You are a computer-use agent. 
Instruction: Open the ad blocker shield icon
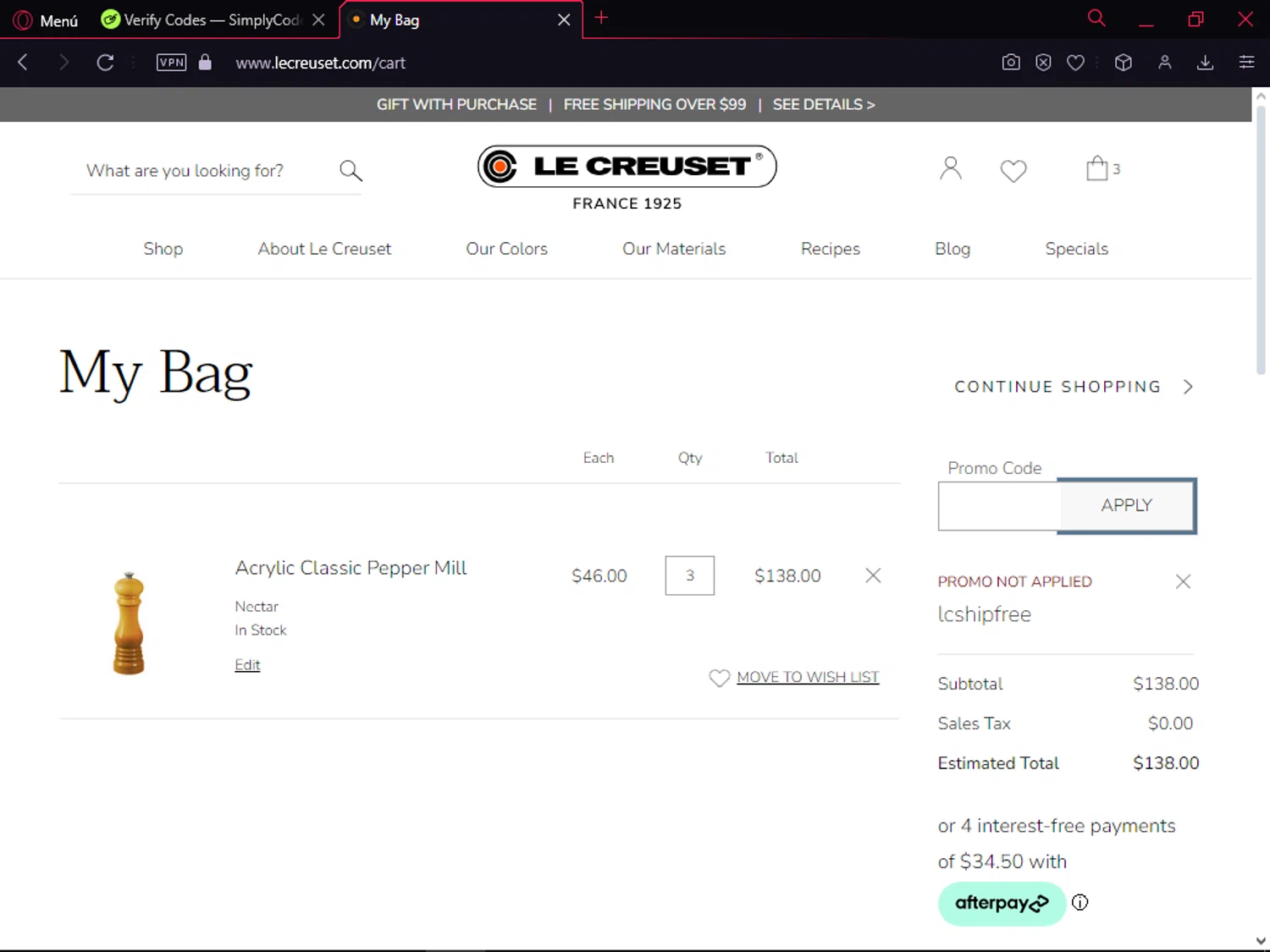[x=1043, y=62]
